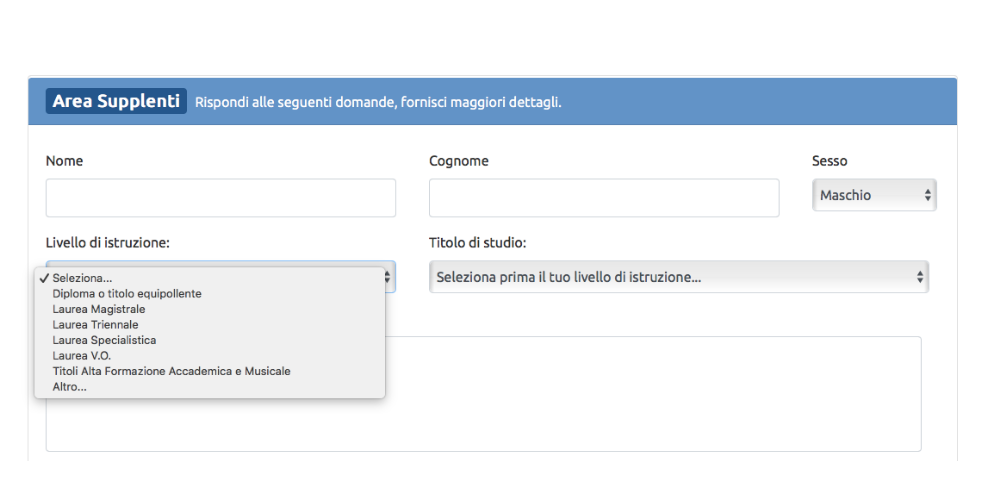Open the Titolo di studio dropdown

point(679,277)
